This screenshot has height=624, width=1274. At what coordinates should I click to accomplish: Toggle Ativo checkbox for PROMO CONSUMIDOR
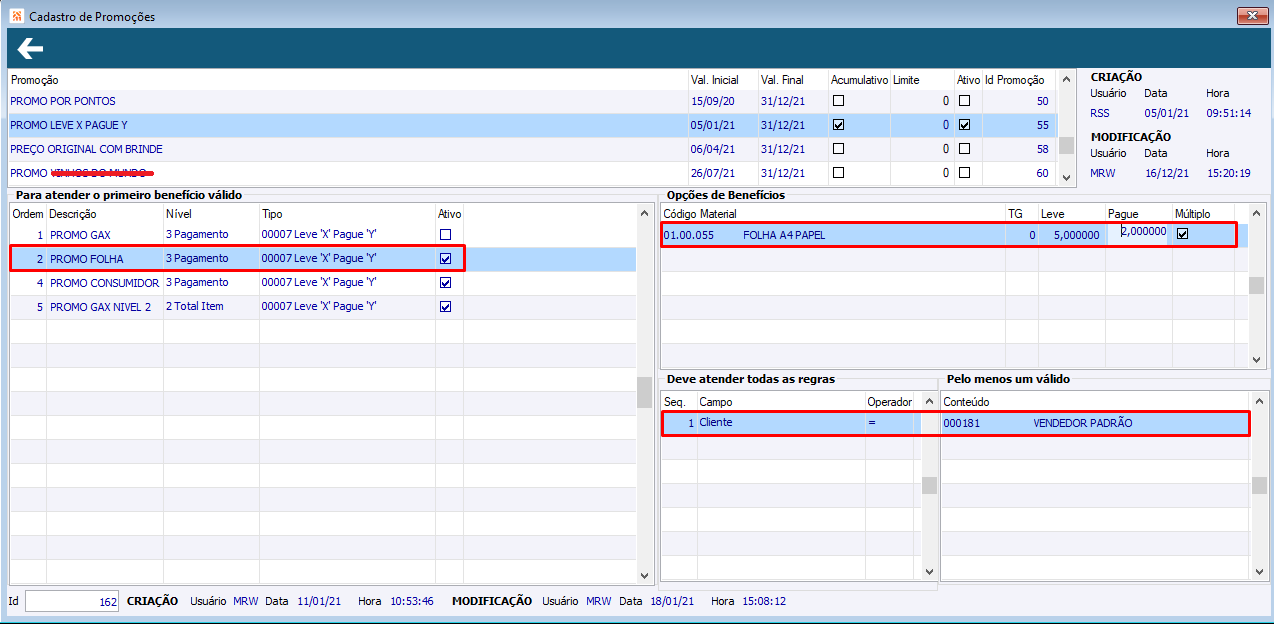tap(446, 282)
